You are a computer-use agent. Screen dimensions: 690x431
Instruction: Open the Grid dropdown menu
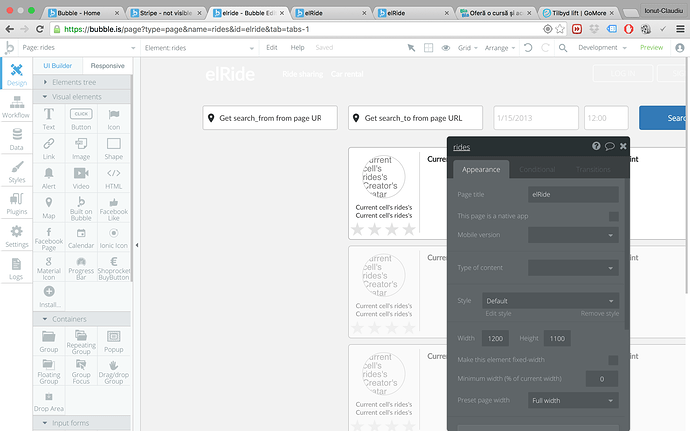pos(467,48)
